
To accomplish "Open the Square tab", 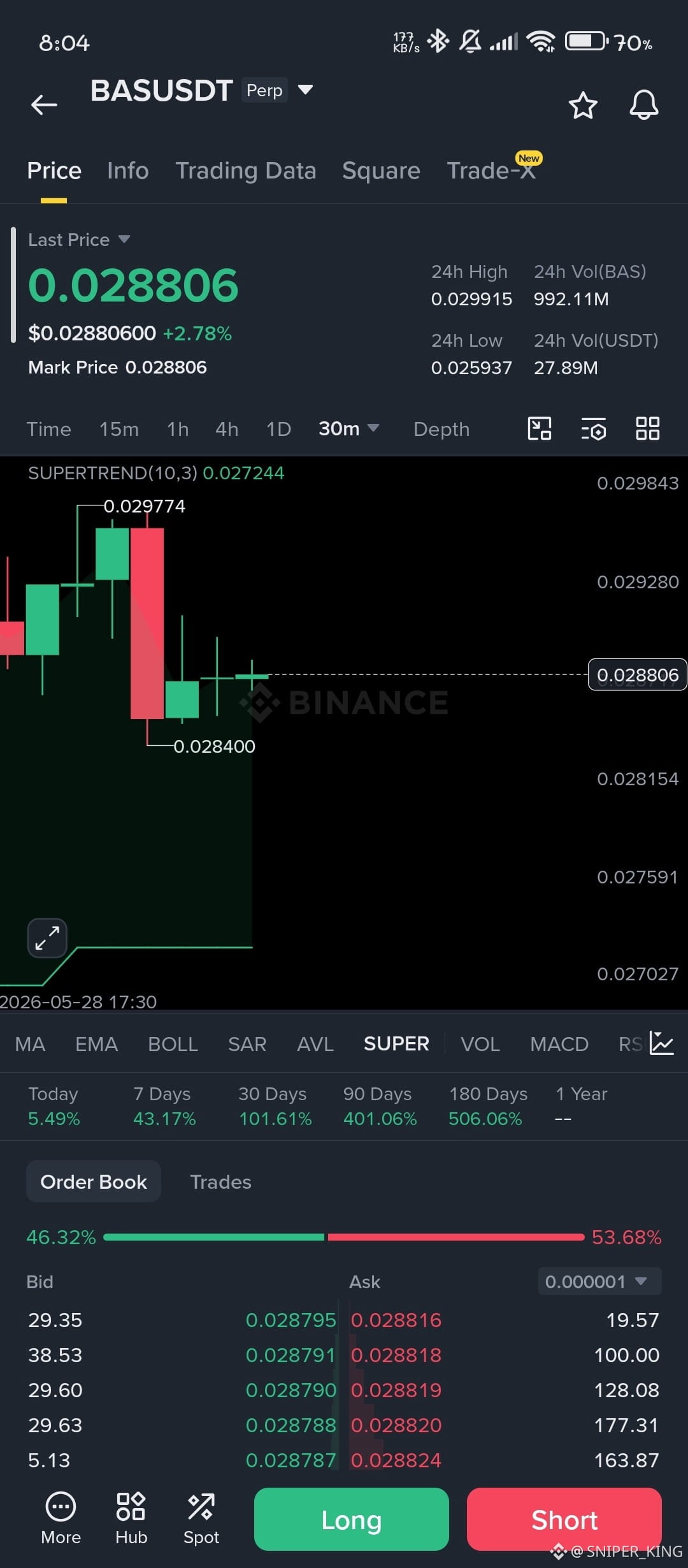I will 381,171.
